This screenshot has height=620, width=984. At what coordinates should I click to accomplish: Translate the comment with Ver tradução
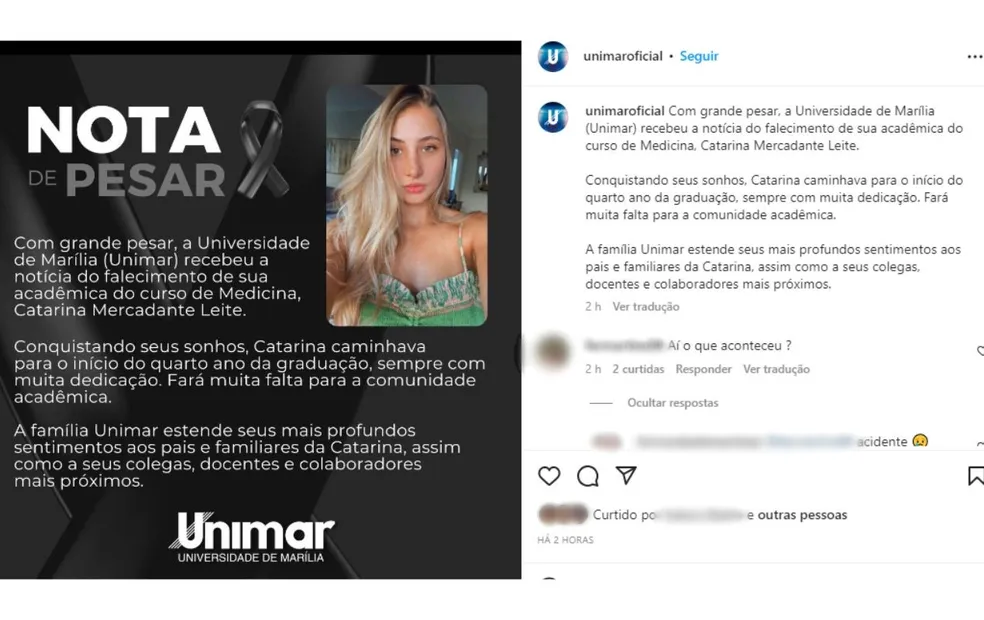coord(776,370)
